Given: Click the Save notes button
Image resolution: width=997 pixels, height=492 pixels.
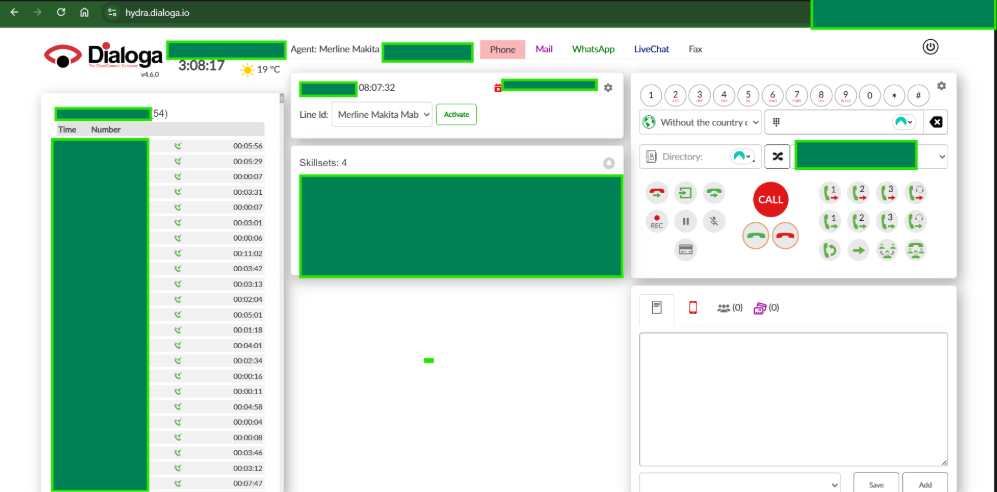Looking at the screenshot, I should click(x=875, y=484).
